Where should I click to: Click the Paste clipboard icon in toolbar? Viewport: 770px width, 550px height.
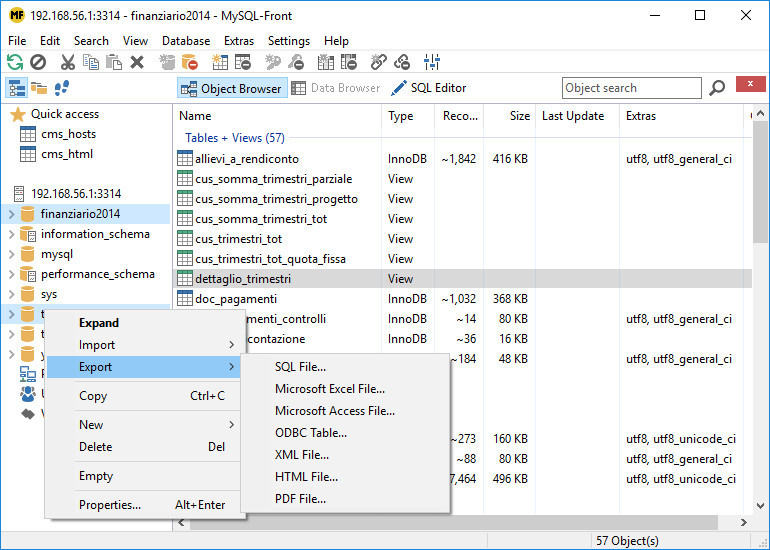click(114, 62)
